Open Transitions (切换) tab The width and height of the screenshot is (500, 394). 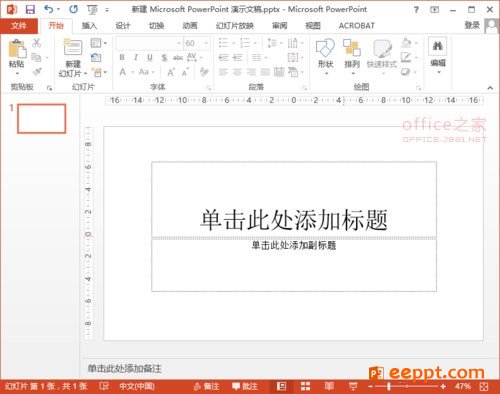(156, 25)
